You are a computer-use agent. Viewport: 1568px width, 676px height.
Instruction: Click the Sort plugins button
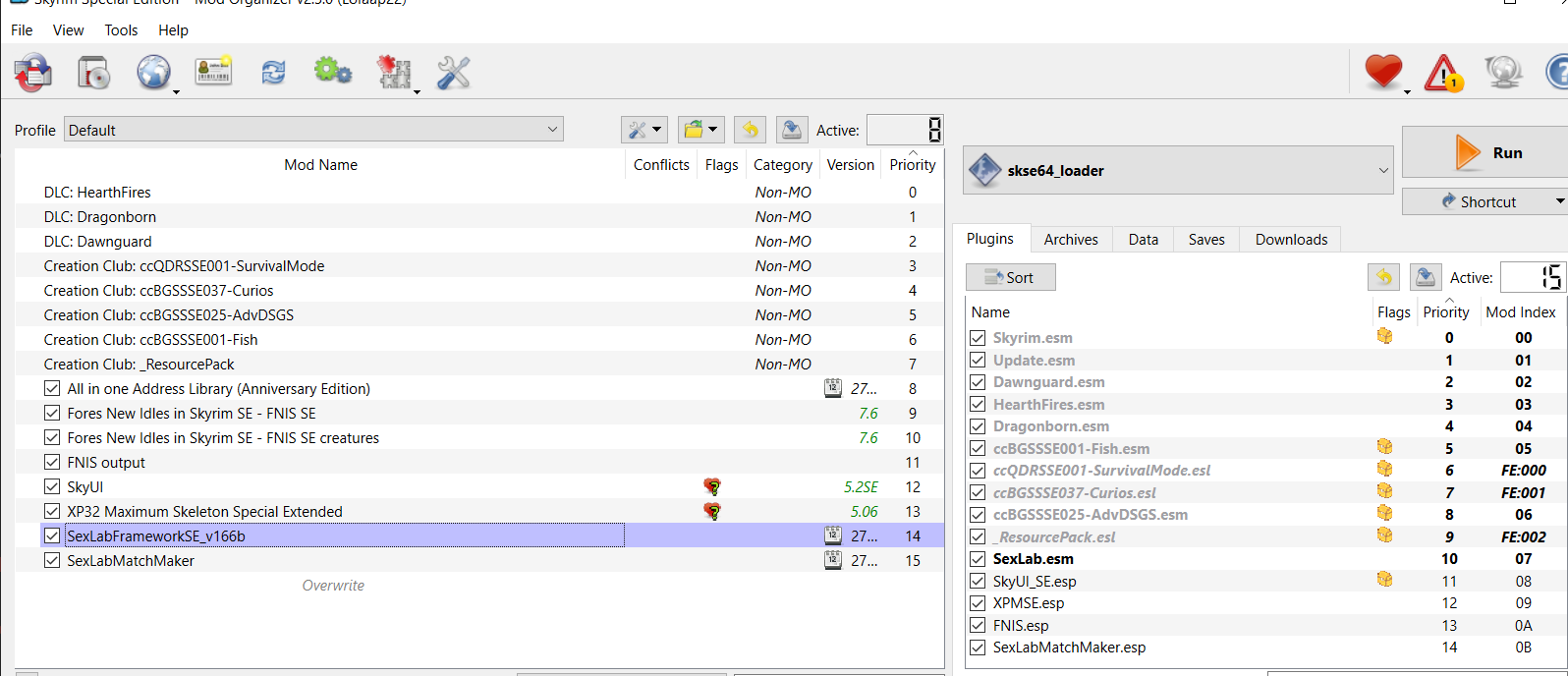point(1011,277)
